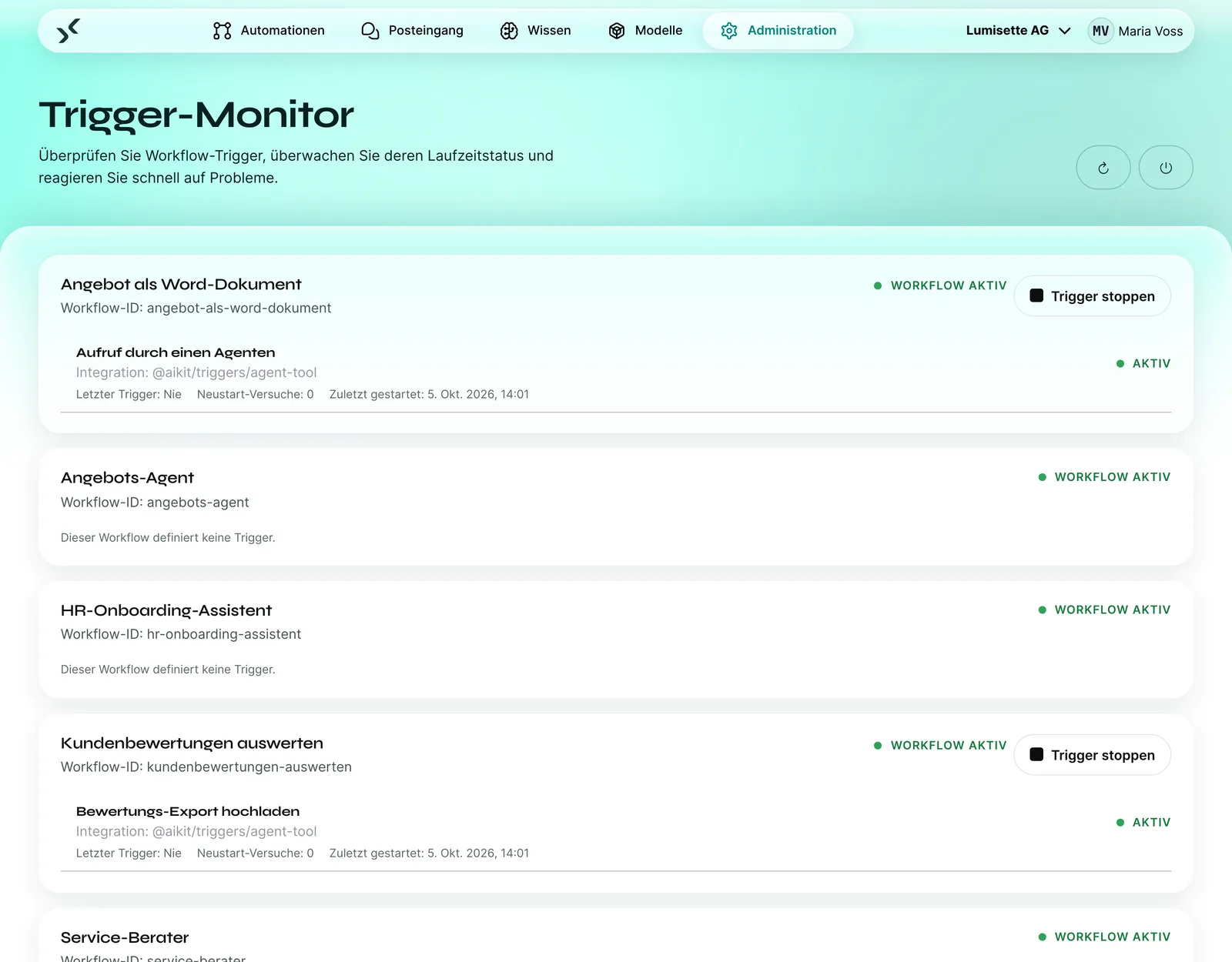This screenshot has width=1232, height=962.
Task: Click Integration text under Bewertungs-Export hochladen
Action: pyautogui.click(x=196, y=831)
